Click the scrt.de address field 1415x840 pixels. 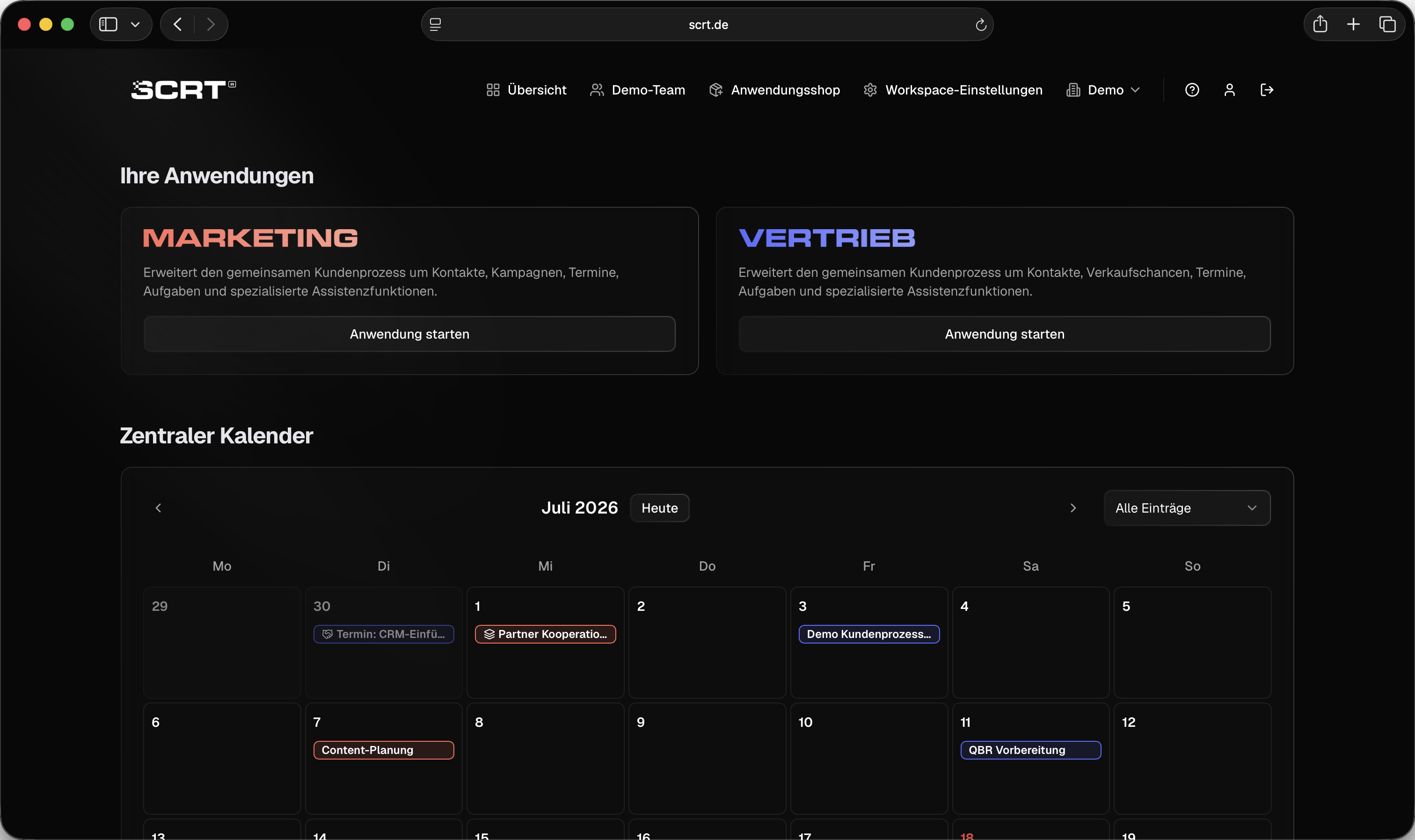tap(707, 24)
